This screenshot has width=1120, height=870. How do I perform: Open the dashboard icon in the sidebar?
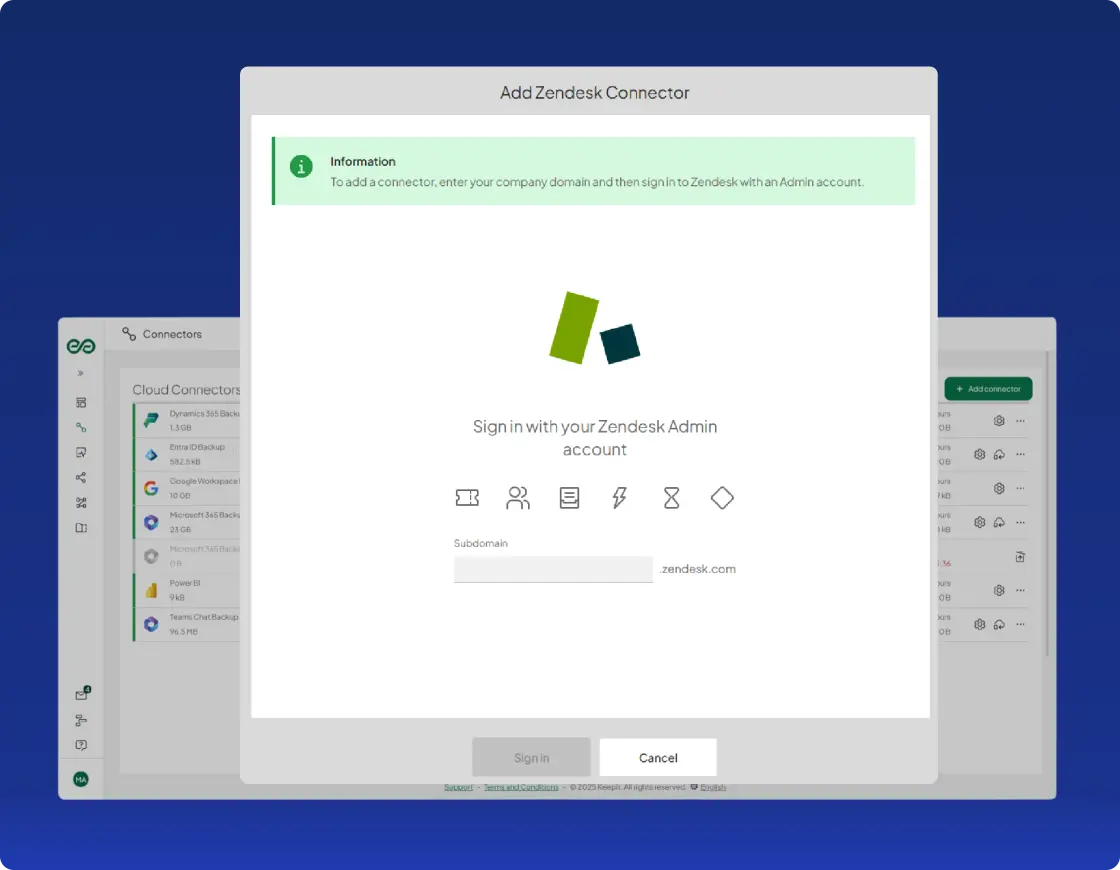pos(81,402)
